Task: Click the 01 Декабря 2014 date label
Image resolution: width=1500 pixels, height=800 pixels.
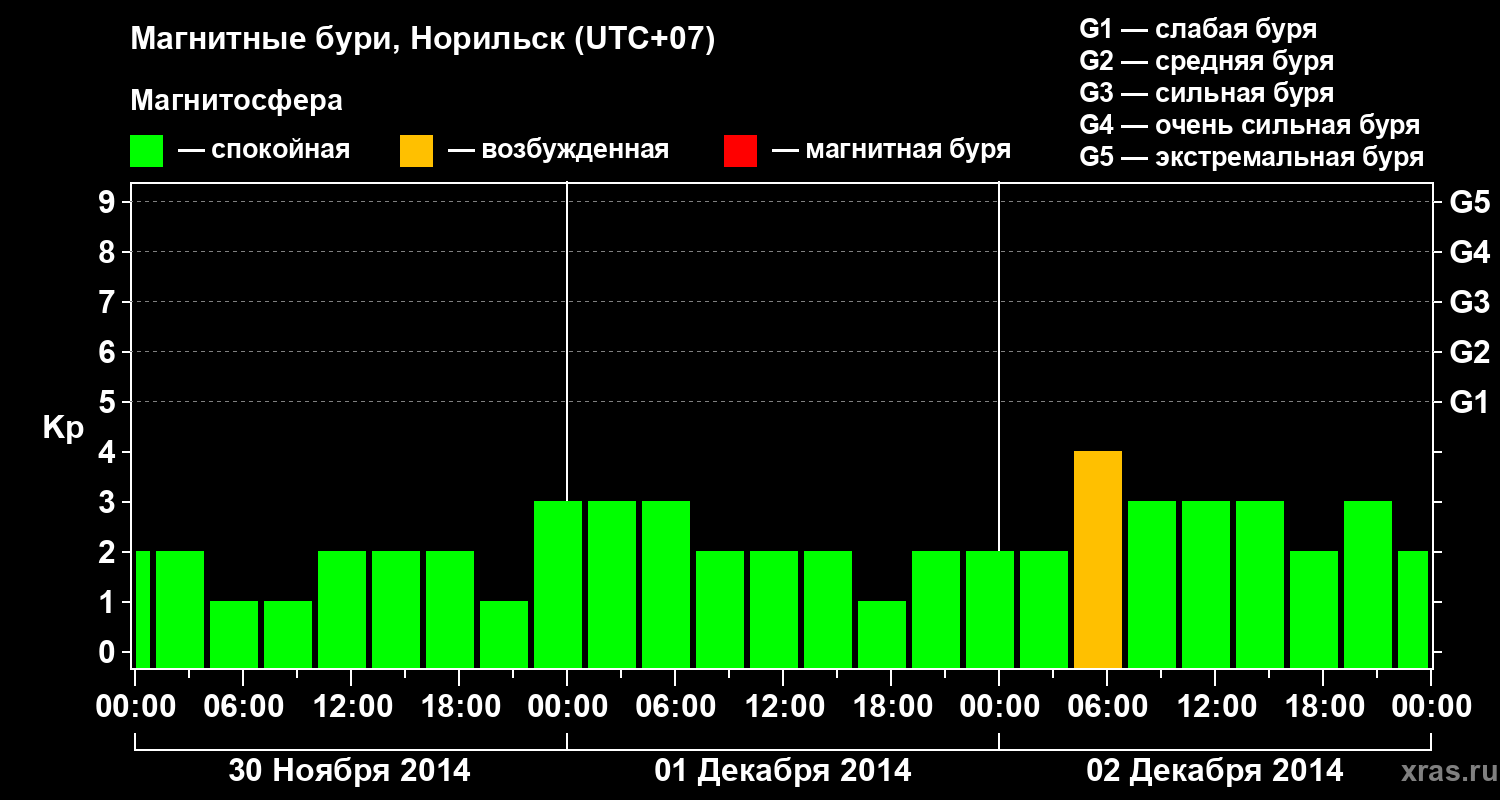Action: (783, 771)
